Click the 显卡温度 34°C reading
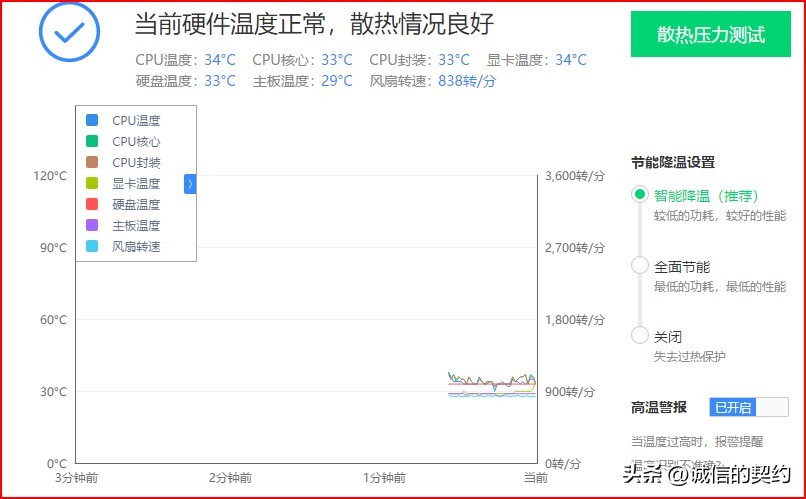806x499 pixels. tap(537, 60)
